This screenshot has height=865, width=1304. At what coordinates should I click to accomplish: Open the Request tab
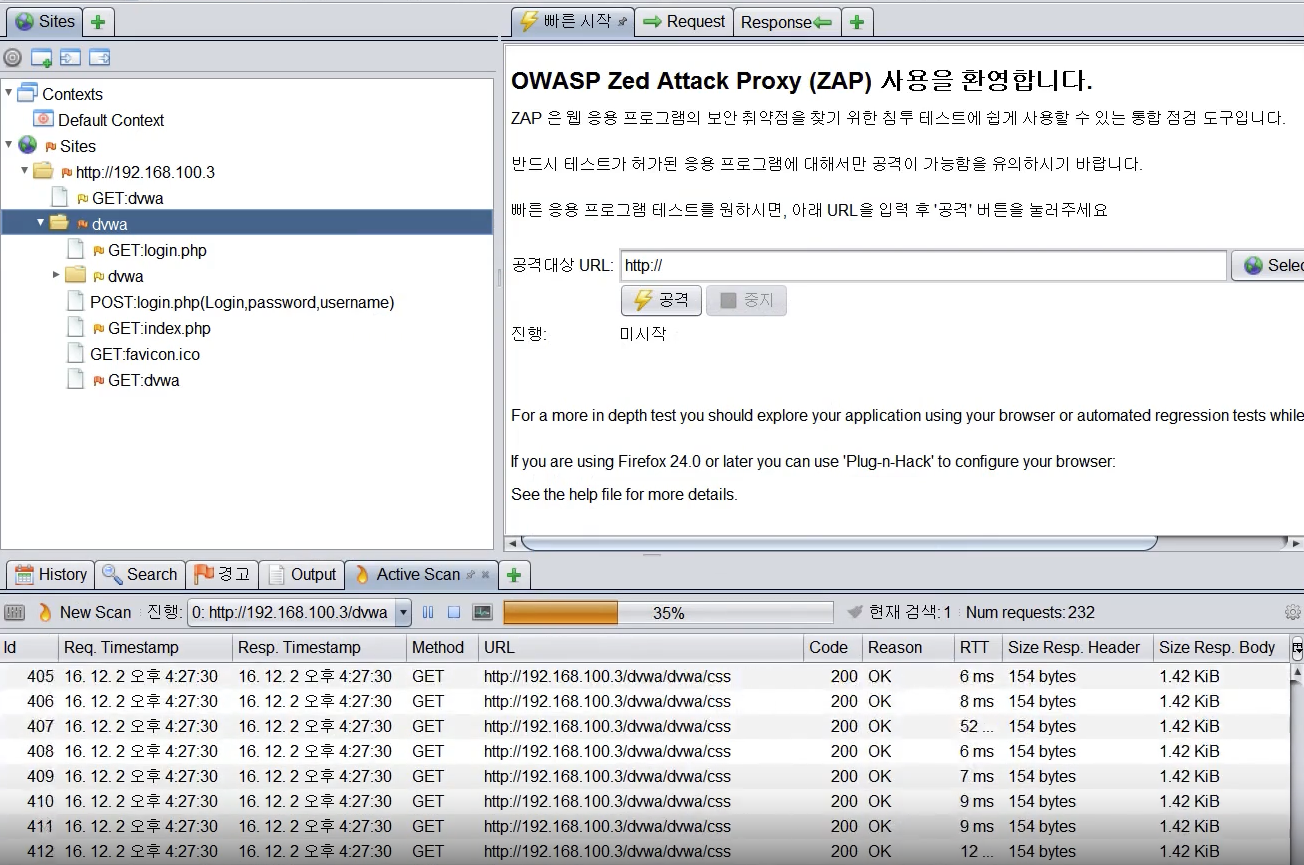pyautogui.click(x=684, y=22)
